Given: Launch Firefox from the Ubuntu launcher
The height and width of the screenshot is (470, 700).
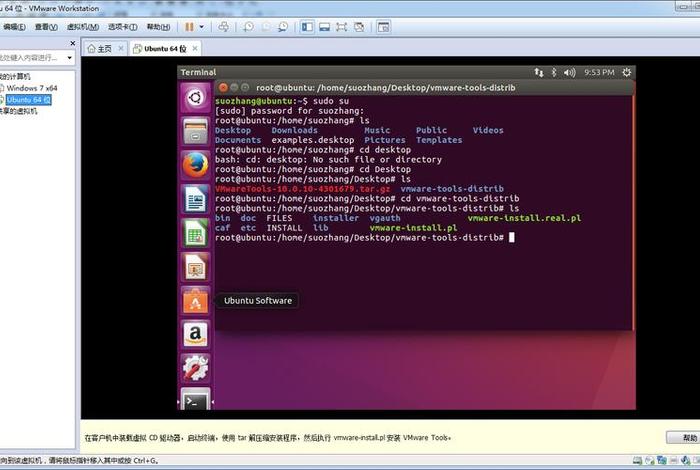Looking at the screenshot, I should tap(195, 165).
